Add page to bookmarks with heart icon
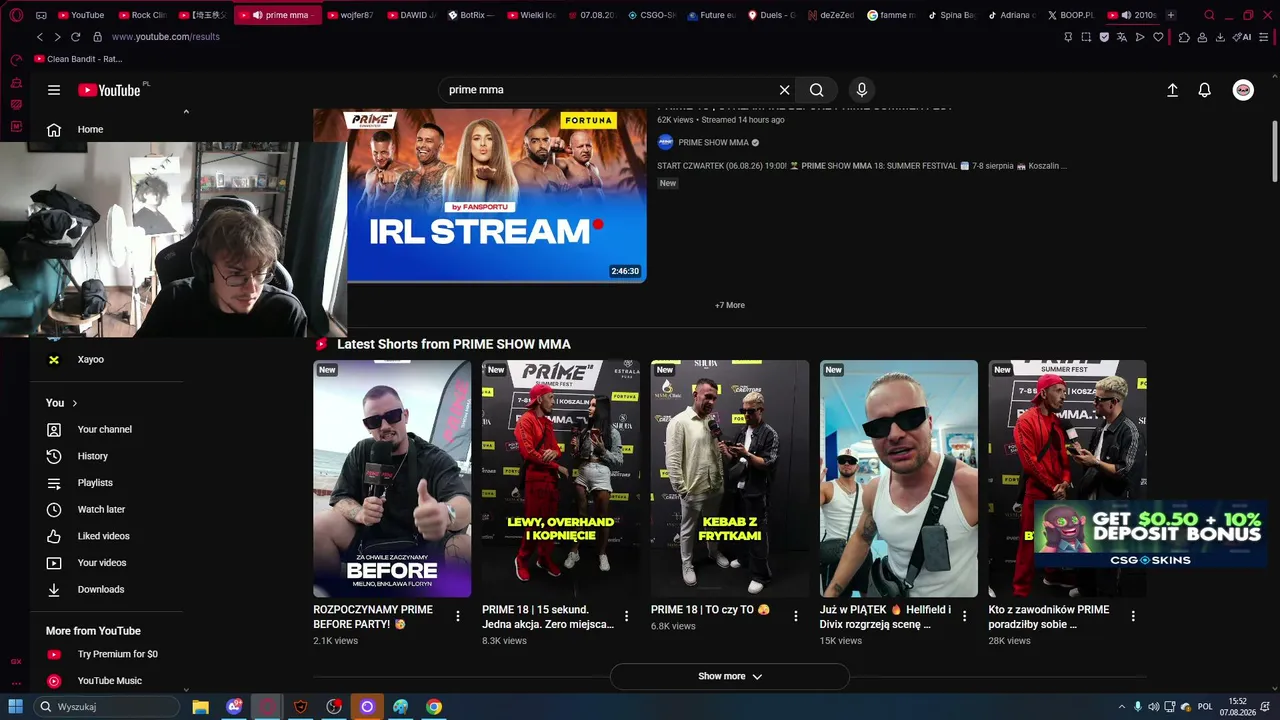Image resolution: width=1280 pixels, height=720 pixels. pos(1158,37)
